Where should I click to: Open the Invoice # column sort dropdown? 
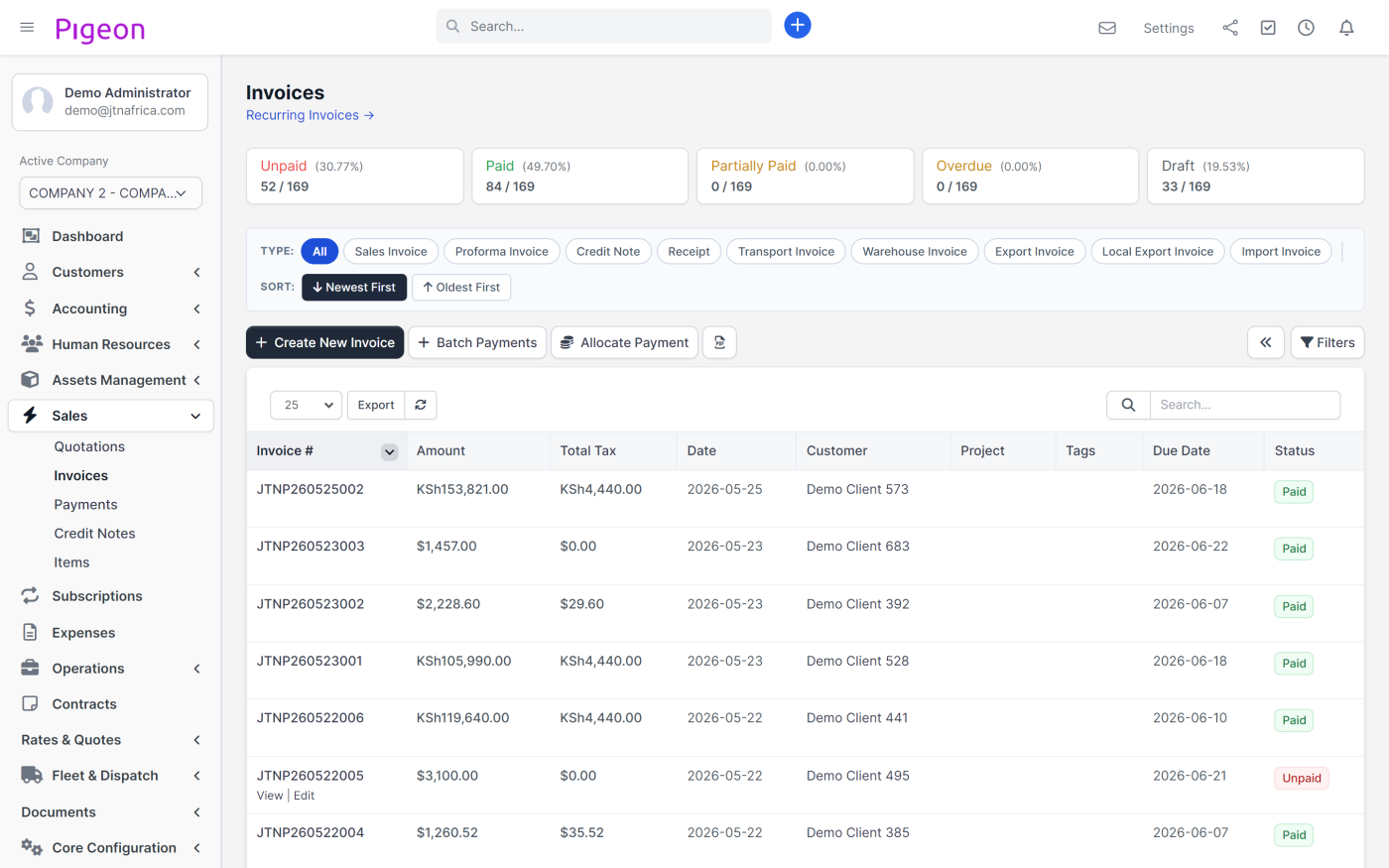pos(390,451)
